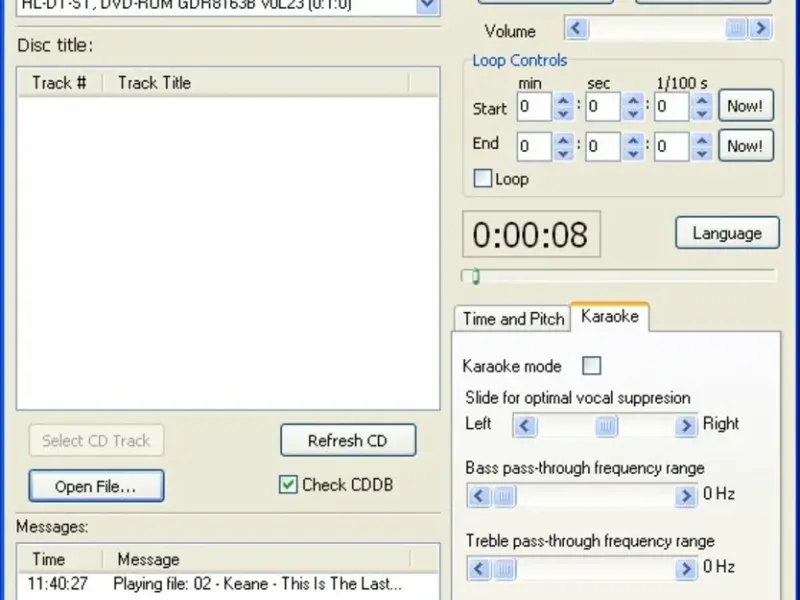
Task: Click the 11:40:27 time entry
Action: [x=58, y=584]
